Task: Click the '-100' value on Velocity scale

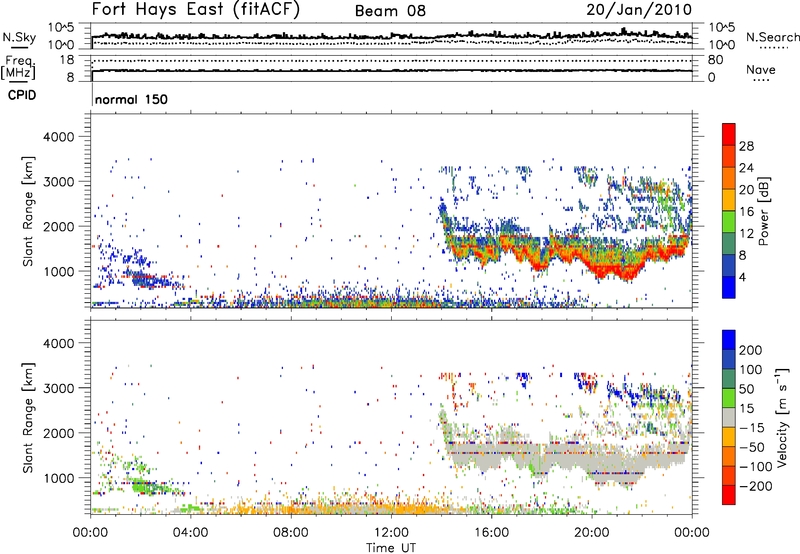Action: click(x=754, y=466)
